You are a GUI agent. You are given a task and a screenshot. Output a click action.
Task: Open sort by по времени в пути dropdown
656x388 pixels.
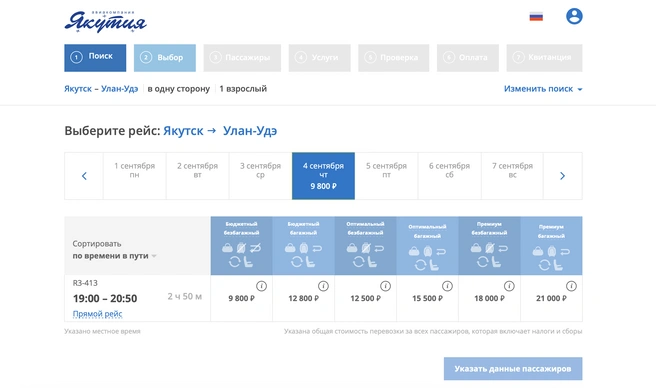(x=114, y=256)
